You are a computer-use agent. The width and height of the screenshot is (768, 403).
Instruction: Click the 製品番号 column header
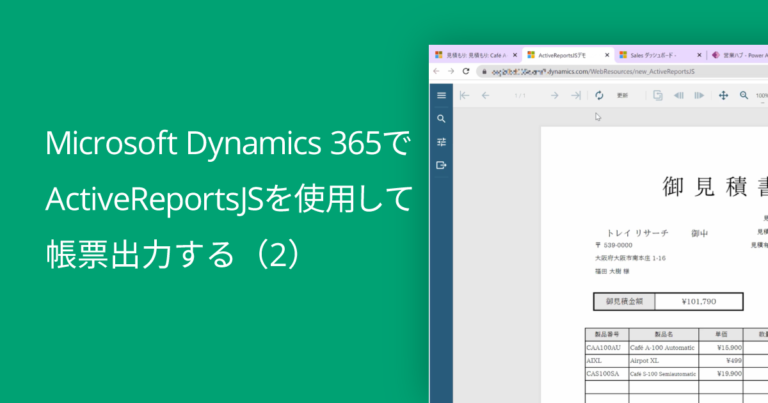click(x=607, y=334)
